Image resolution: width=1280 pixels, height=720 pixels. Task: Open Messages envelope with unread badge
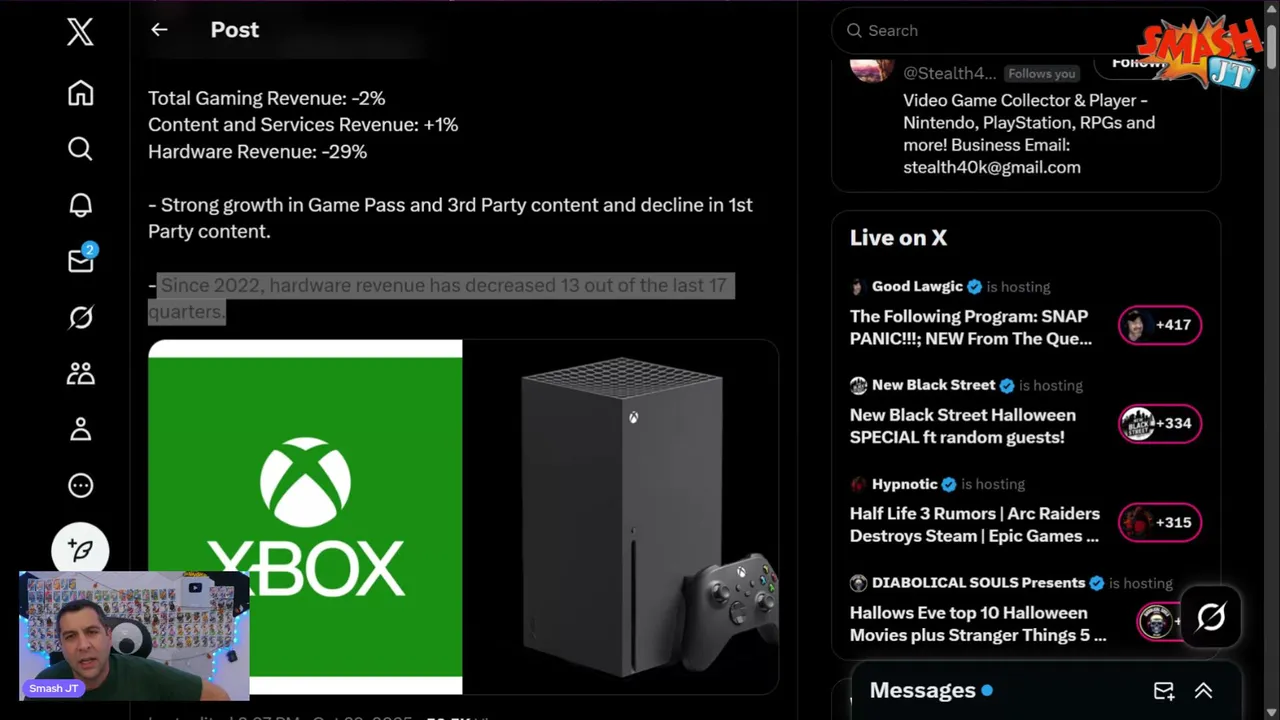click(81, 260)
